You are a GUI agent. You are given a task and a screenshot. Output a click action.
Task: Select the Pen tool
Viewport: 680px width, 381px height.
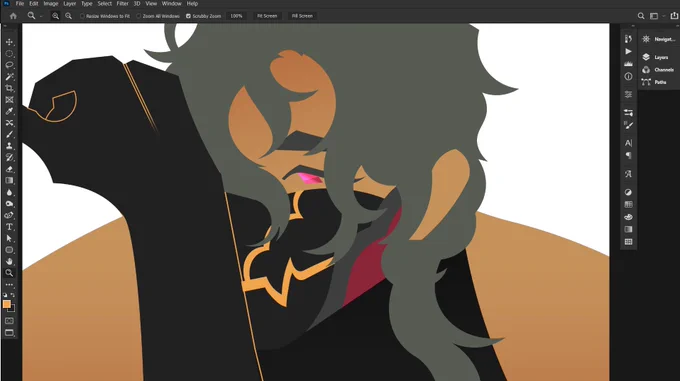pos(9,215)
